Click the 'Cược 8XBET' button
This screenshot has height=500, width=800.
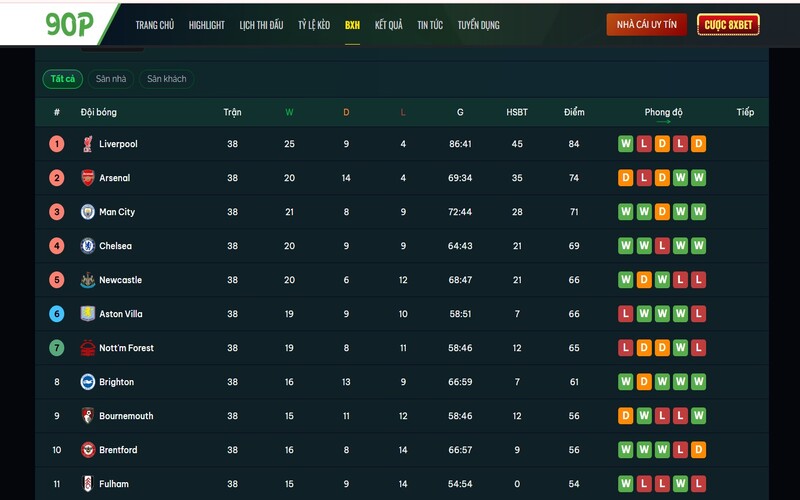click(728, 25)
